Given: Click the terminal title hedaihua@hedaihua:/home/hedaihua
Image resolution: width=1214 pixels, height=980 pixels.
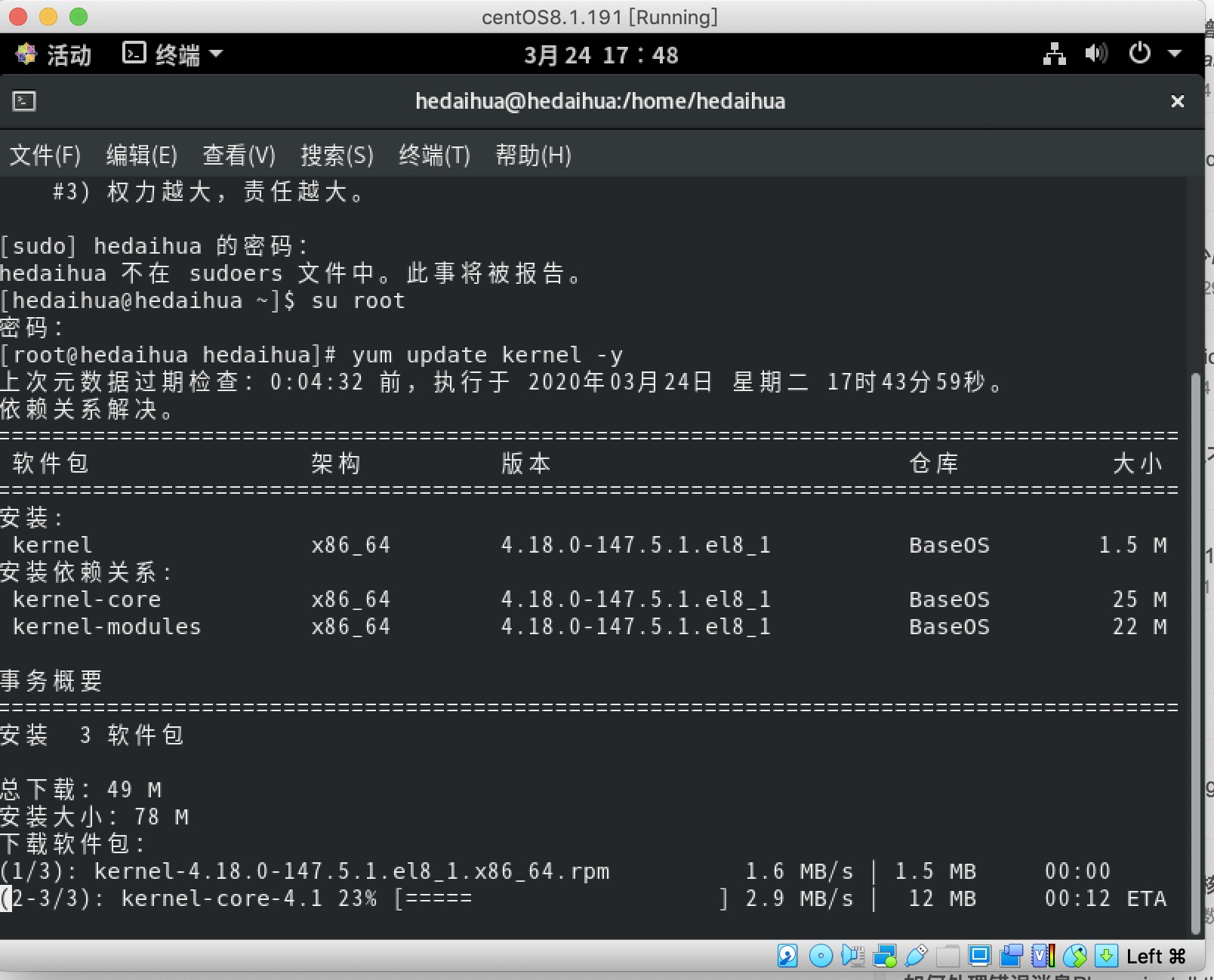Looking at the screenshot, I should (600, 100).
